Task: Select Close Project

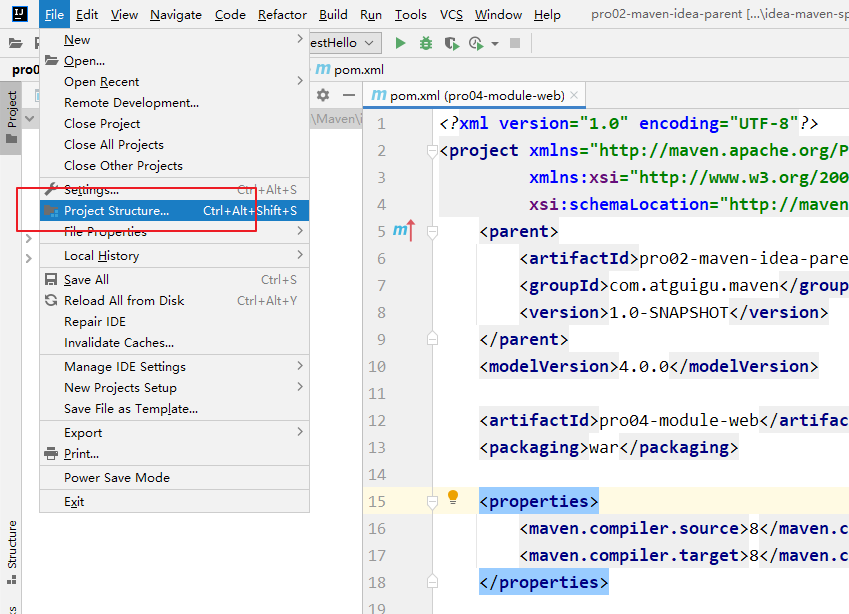Action: [x=174, y=123]
